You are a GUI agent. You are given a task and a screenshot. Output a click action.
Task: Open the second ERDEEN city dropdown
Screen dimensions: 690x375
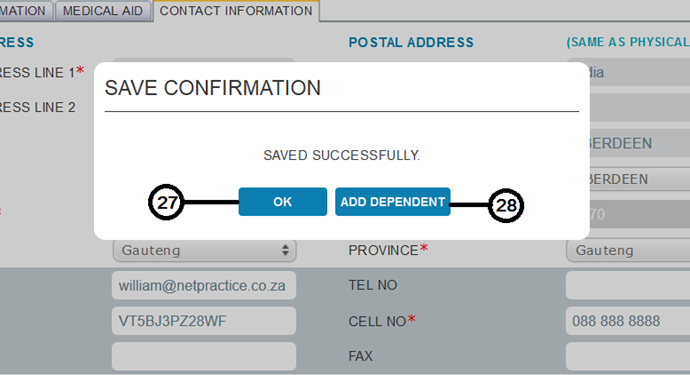pos(640,179)
